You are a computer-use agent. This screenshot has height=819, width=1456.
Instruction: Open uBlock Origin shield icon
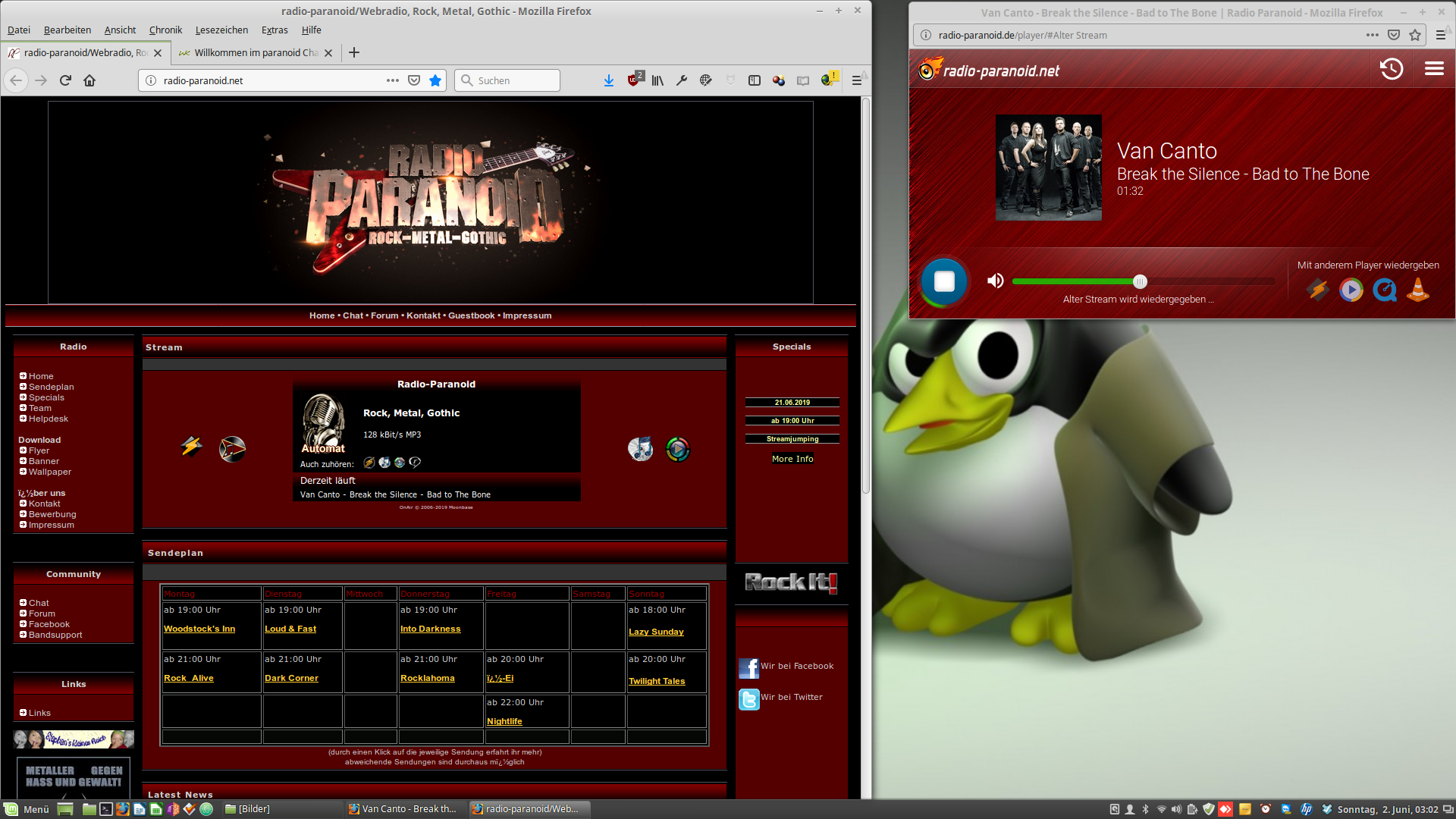click(634, 80)
